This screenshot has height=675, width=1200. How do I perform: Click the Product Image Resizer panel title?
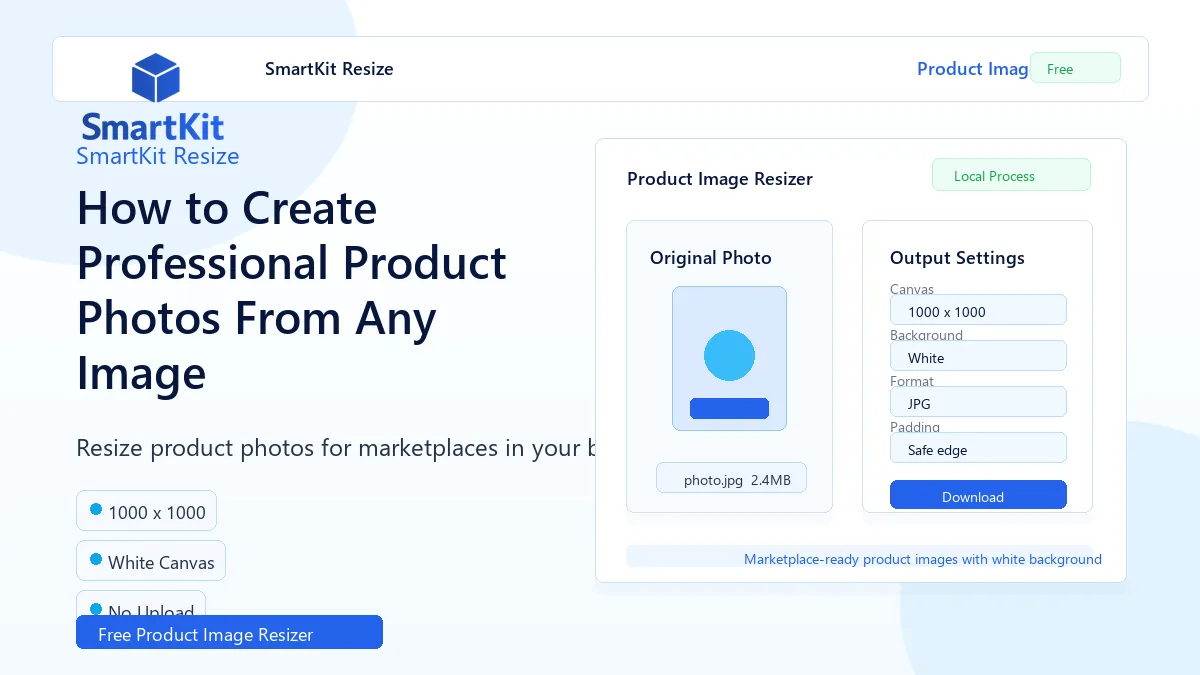pos(720,179)
